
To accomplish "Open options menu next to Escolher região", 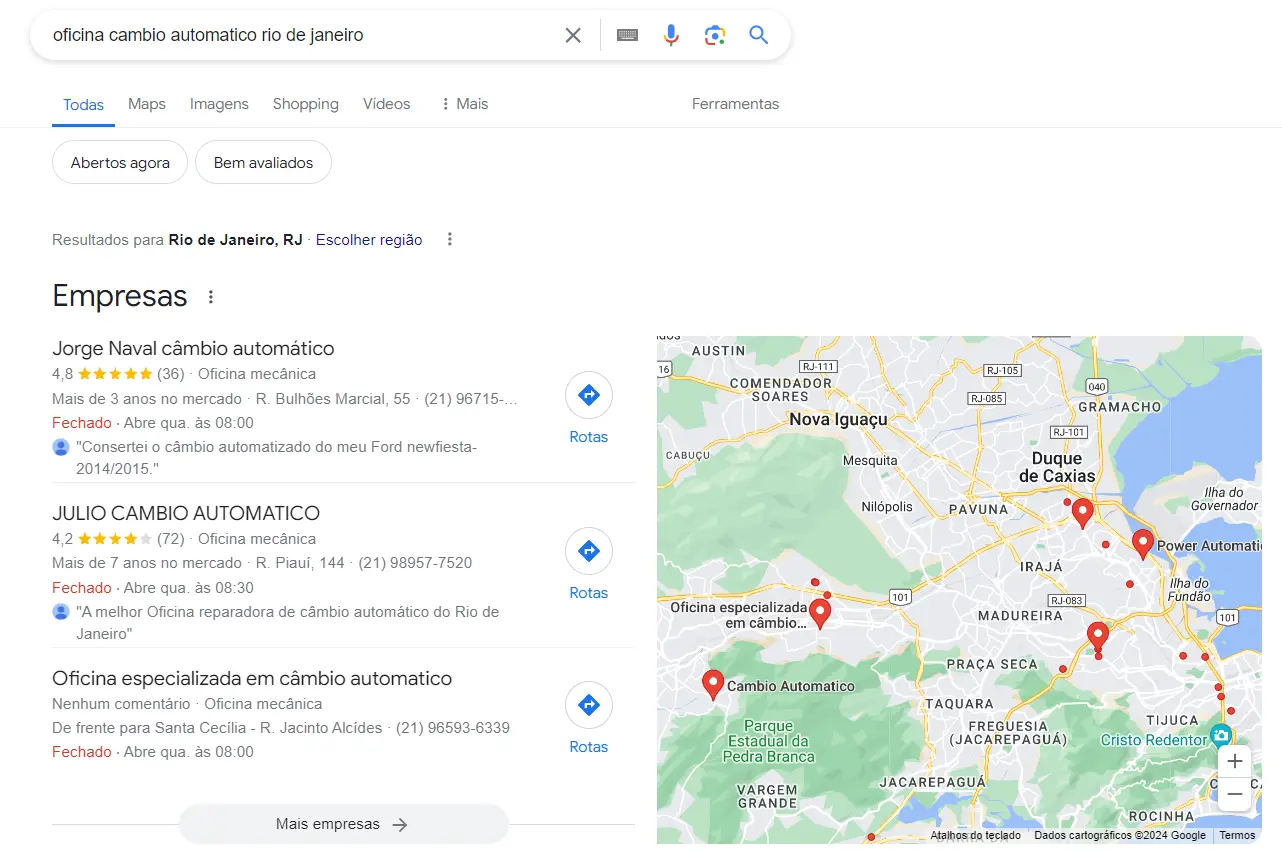I will 450,239.
